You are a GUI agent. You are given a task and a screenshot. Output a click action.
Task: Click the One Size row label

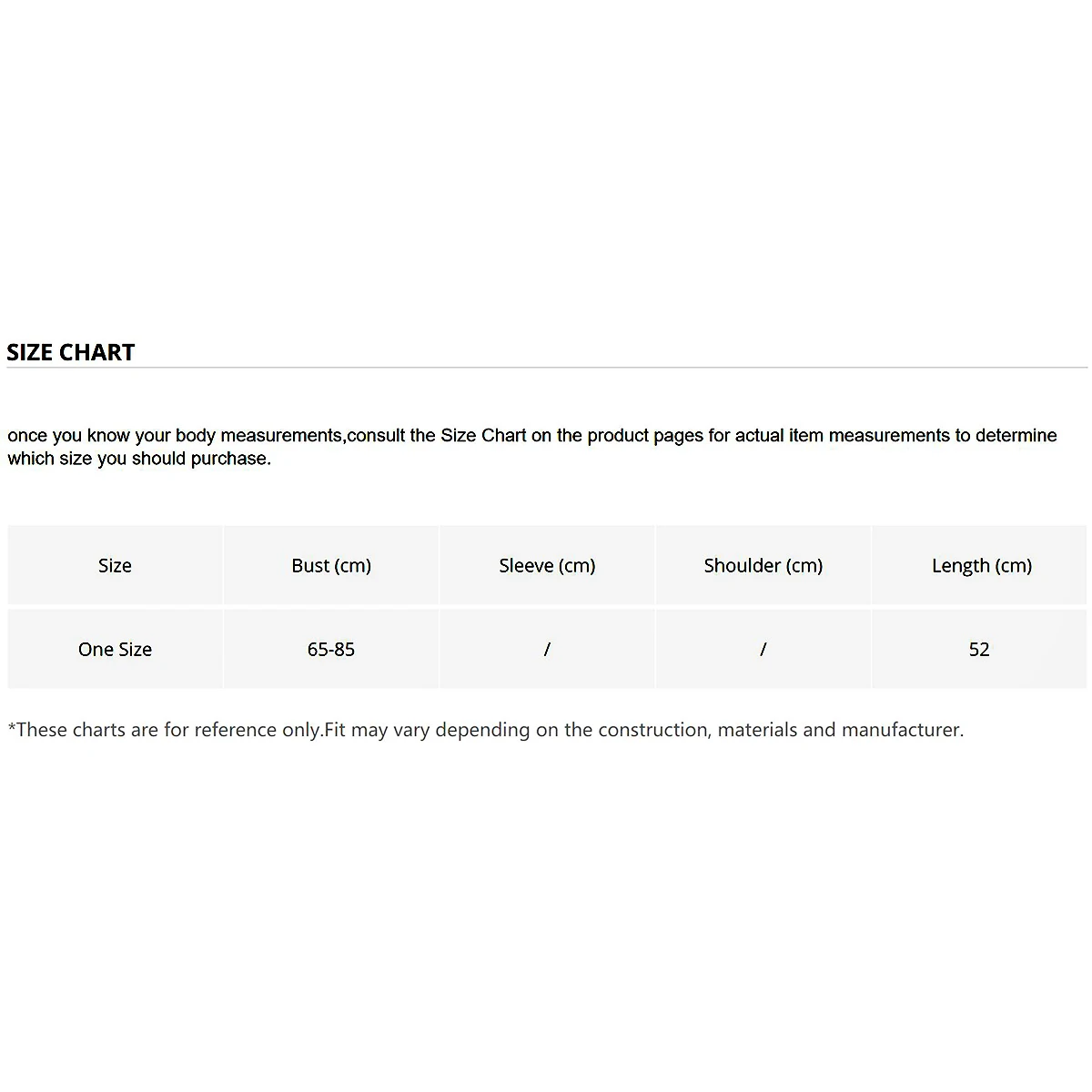(x=115, y=649)
